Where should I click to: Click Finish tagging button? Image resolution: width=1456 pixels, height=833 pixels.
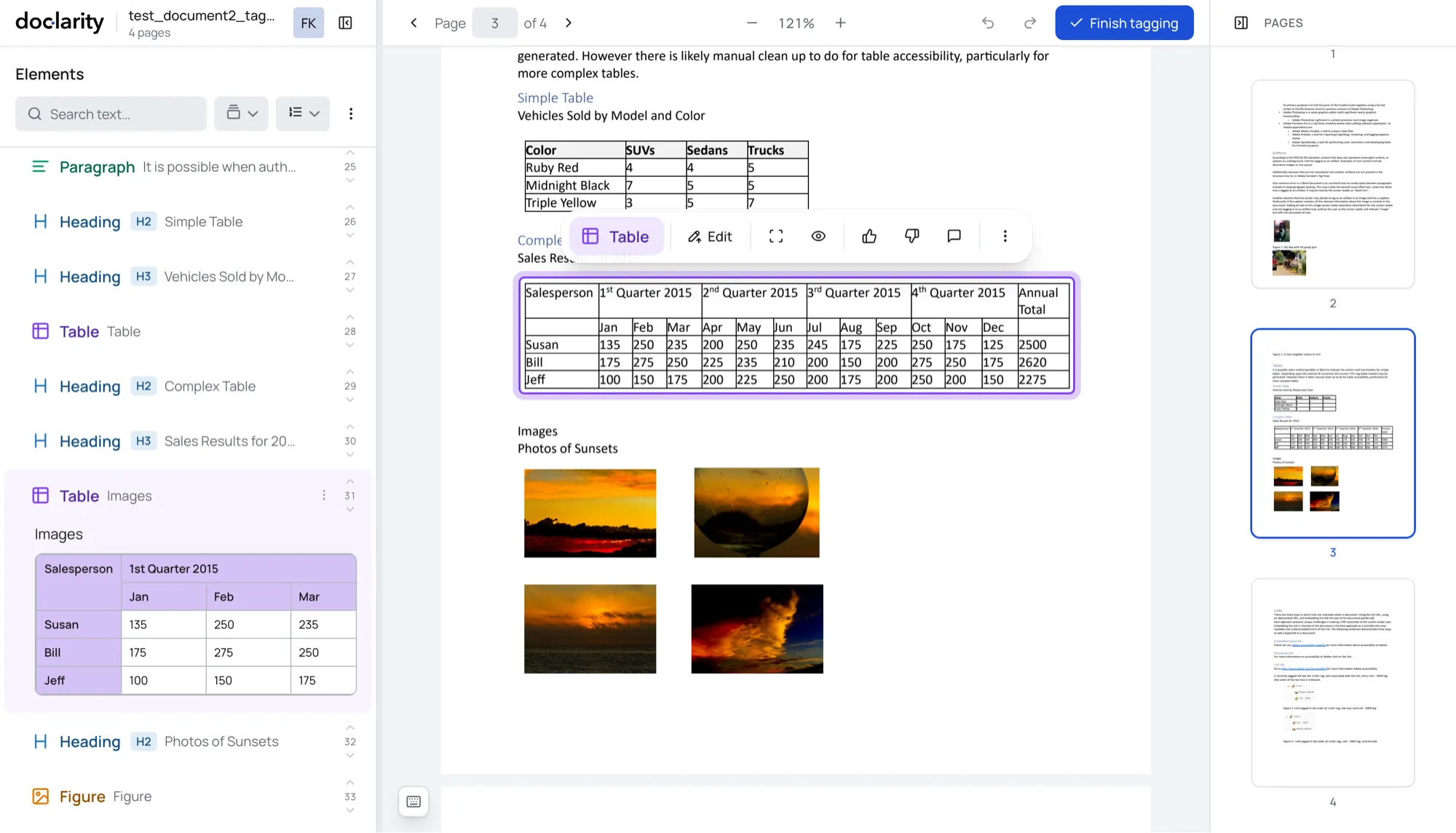tap(1124, 23)
